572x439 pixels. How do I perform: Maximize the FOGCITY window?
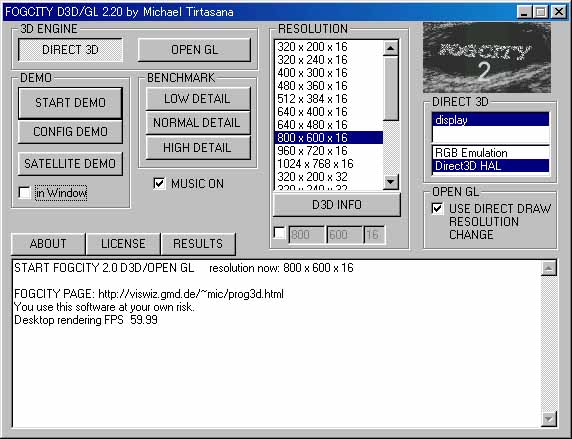tap(540, 12)
